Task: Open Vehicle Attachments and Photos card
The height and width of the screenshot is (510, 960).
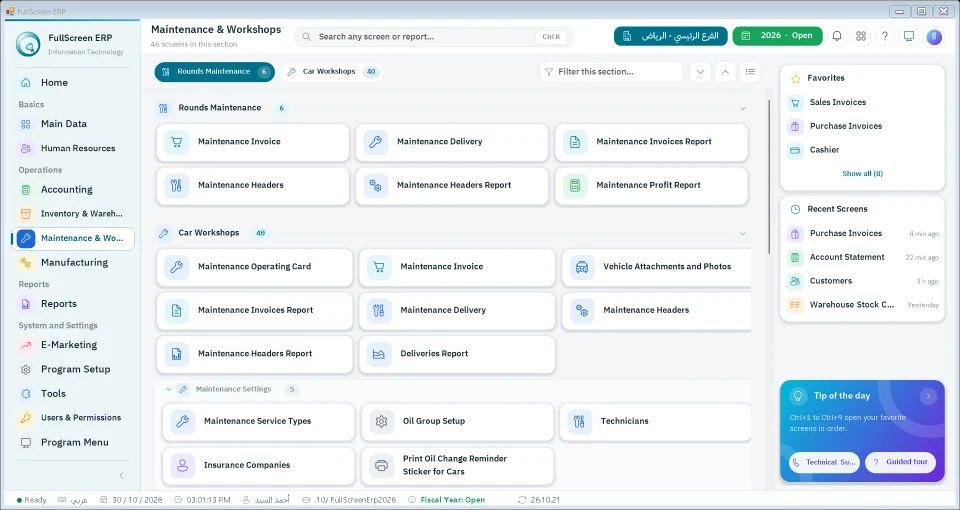Action: tap(657, 267)
